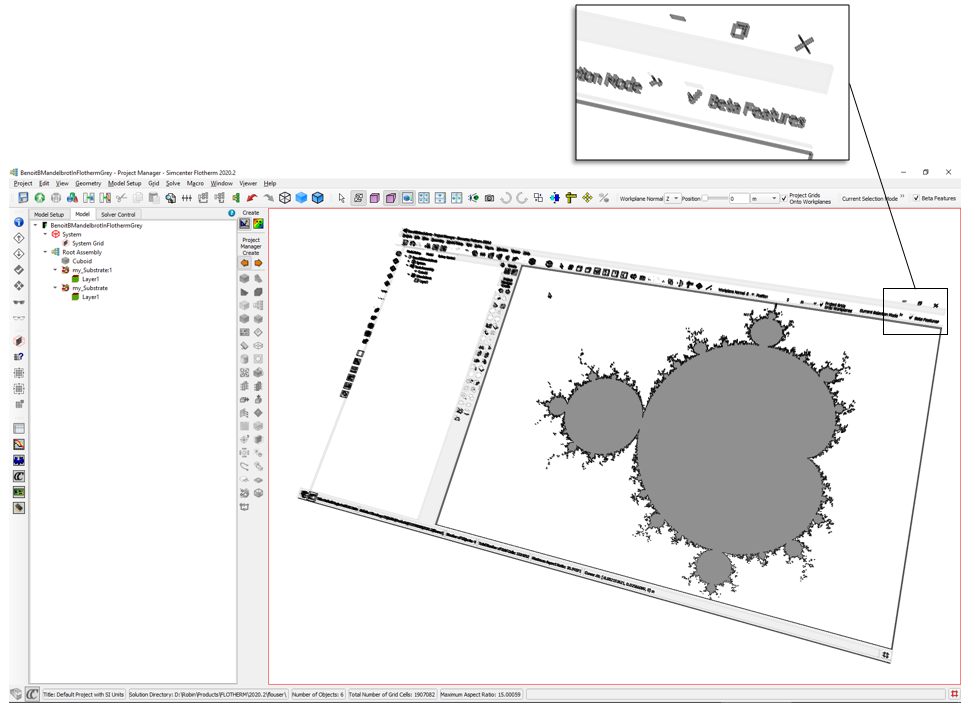Click the blue information icon in left sidebar
This screenshot has height=709, width=975.
(19, 222)
